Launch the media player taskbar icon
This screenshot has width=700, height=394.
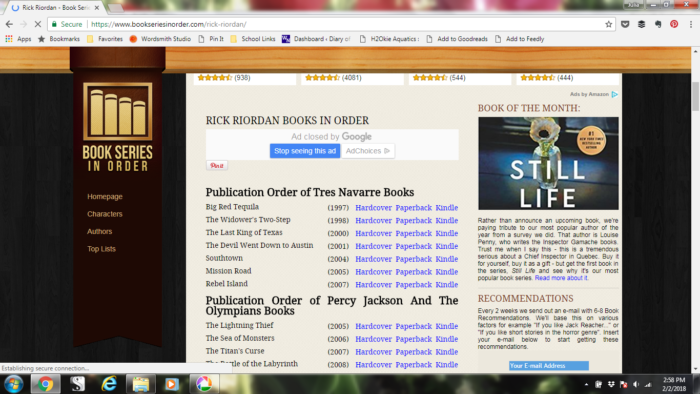coord(172,384)
